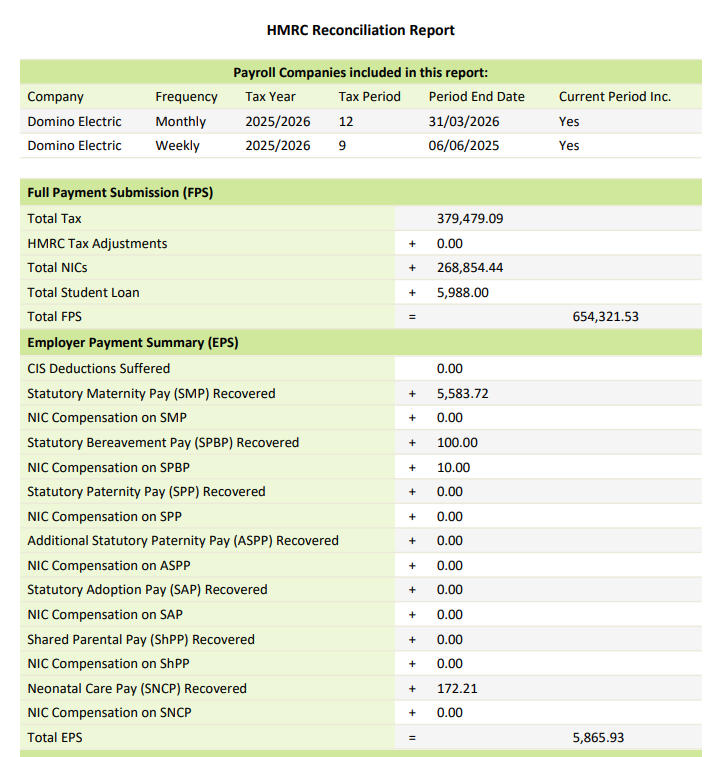Select the Monthly frequency cell
The height and width of the screenshot is (757, 724).
(x=180, y=121)
